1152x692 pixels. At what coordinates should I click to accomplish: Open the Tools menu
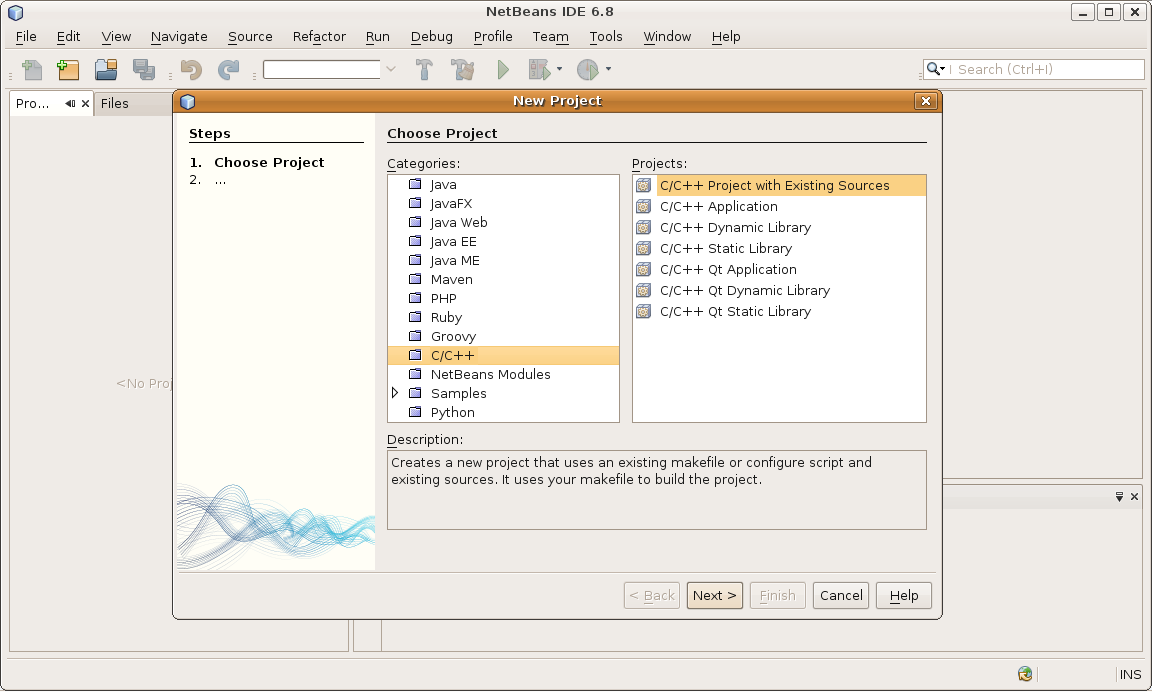pos(605,37)
